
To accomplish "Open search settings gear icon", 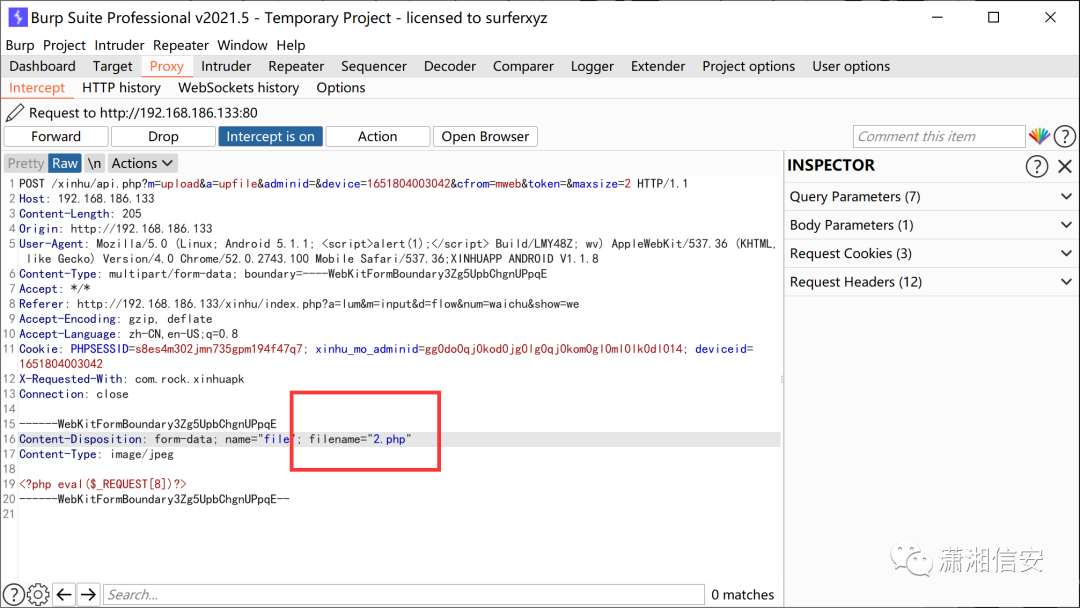I will click(x=38, y=594).
